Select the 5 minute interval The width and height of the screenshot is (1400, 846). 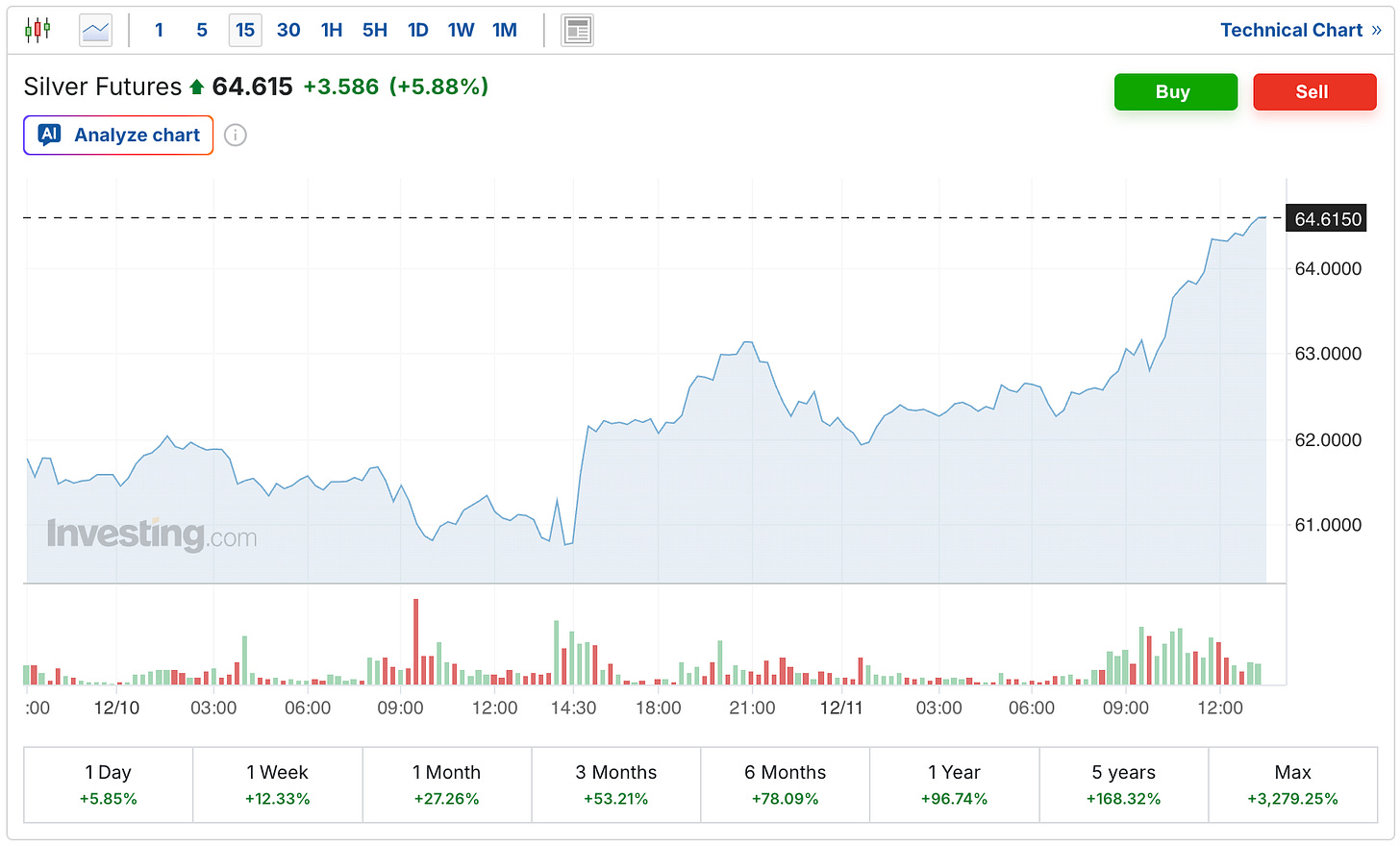point(202,30)
